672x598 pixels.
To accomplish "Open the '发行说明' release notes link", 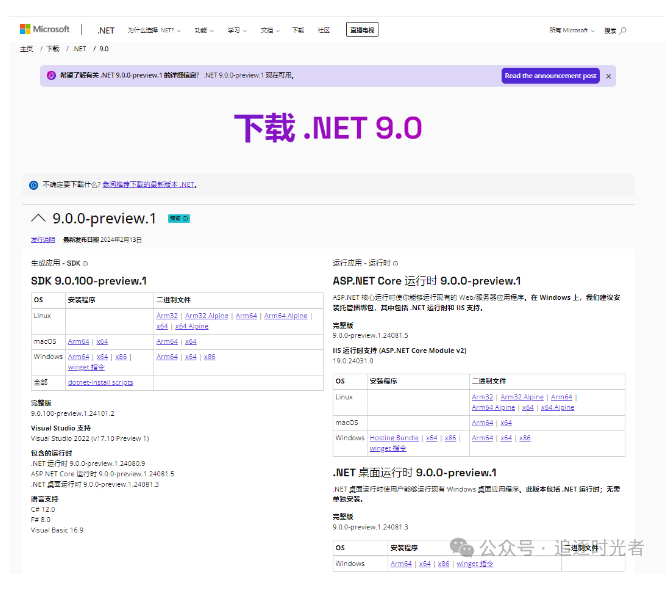I will pos(43,240).
